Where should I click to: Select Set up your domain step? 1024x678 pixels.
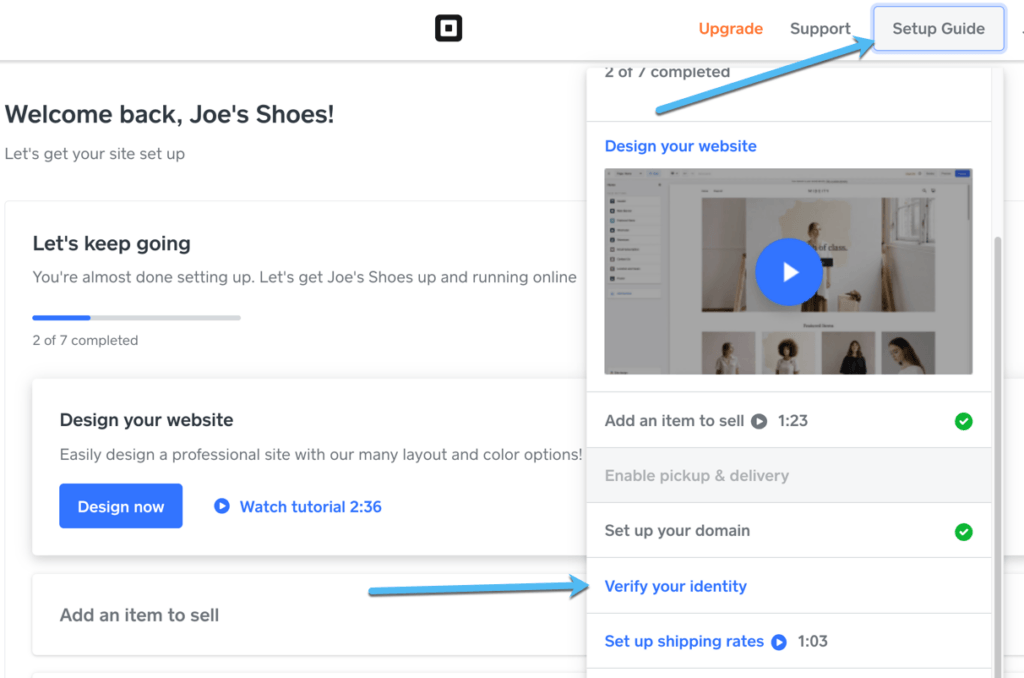click(677, 531)
